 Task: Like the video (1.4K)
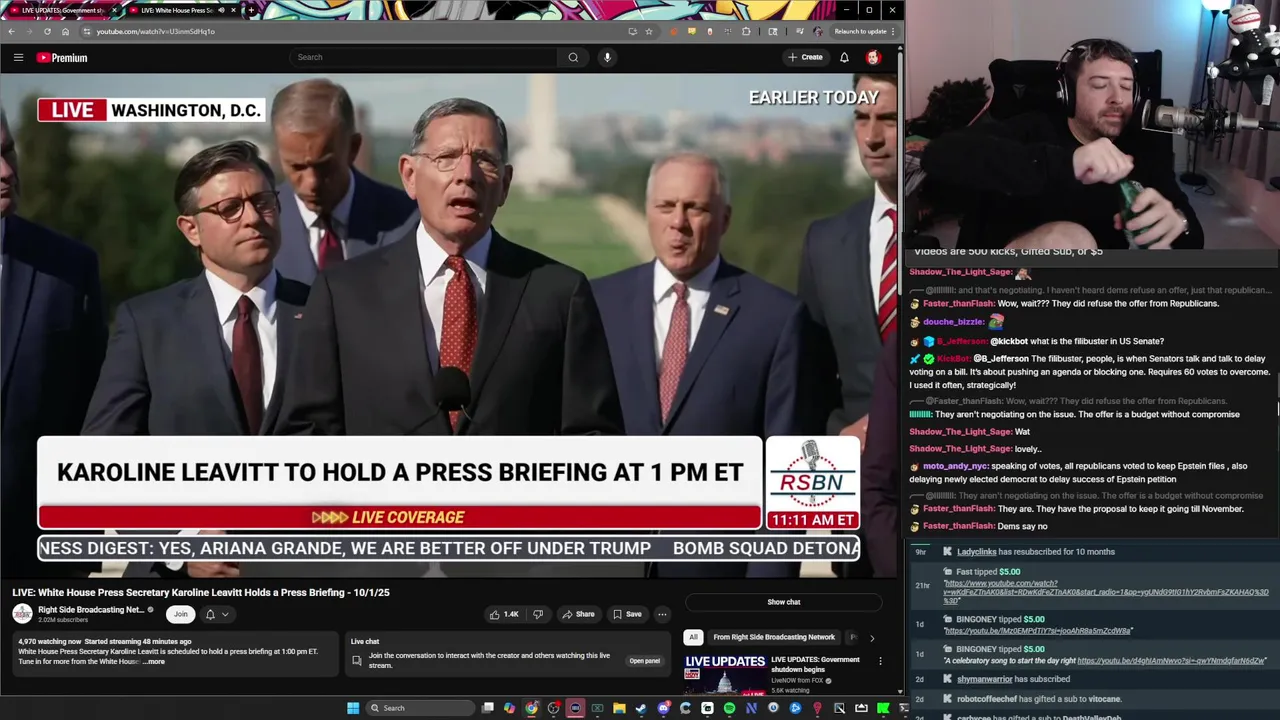pyautogui.click(x=504, y=614)
